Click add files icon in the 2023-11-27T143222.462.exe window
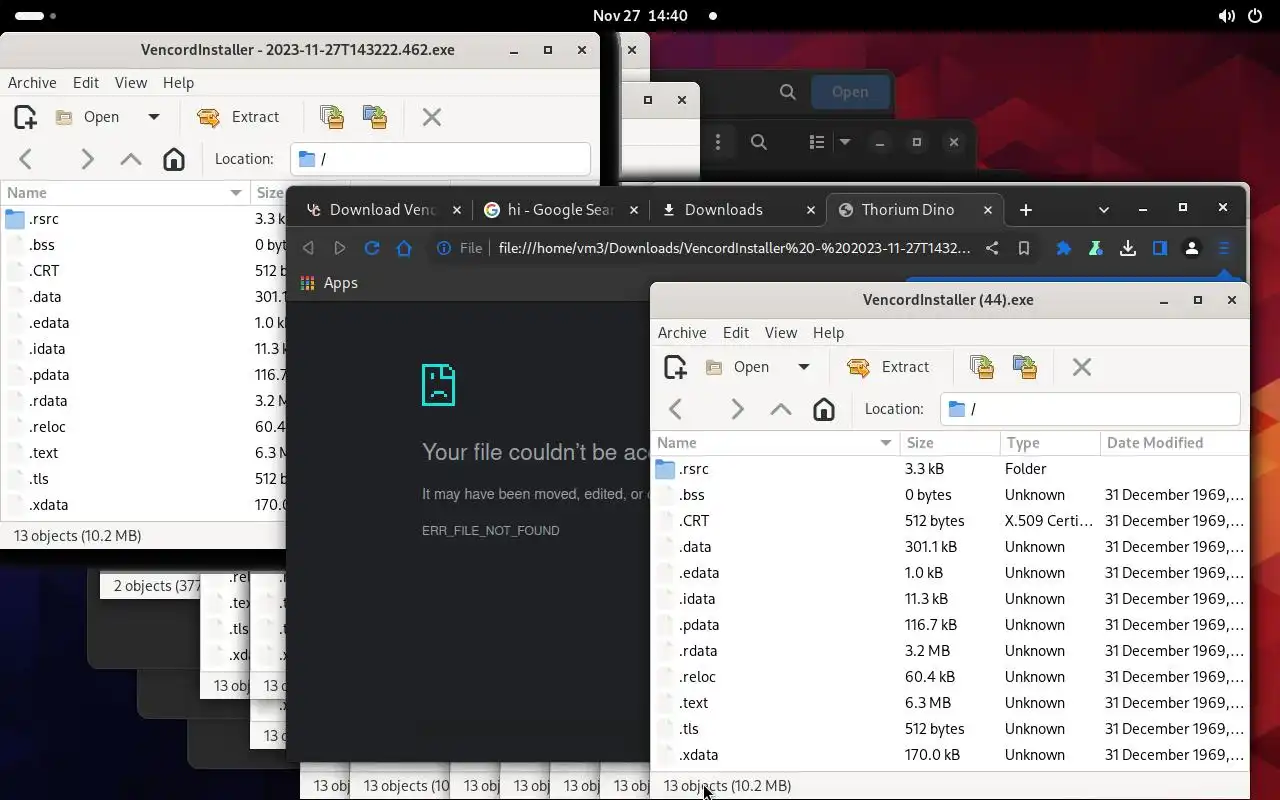Viewport: 1280px width, 800px height. (332, 117)
